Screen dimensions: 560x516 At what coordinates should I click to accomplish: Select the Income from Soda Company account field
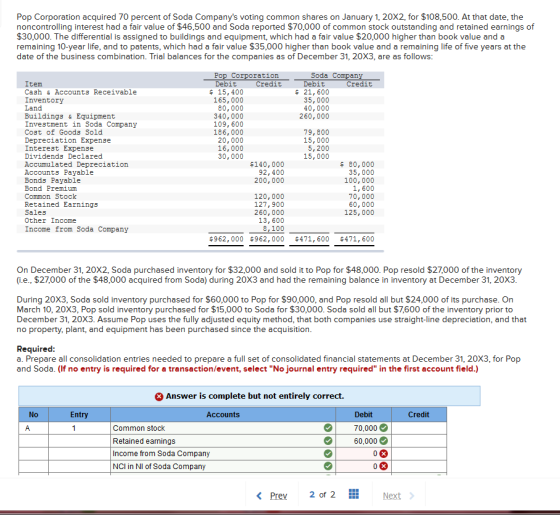(x=222, y=454)
